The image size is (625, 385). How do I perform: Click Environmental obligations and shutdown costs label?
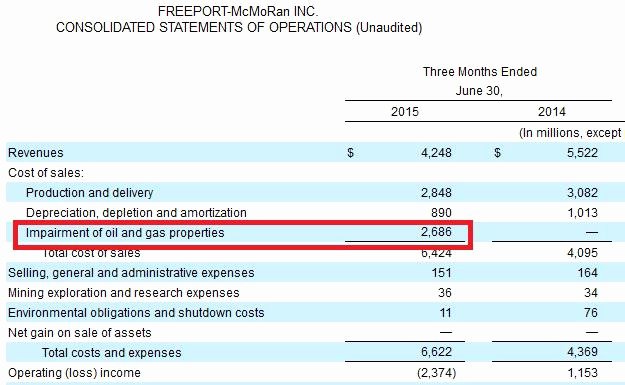(x=136, y=312)
